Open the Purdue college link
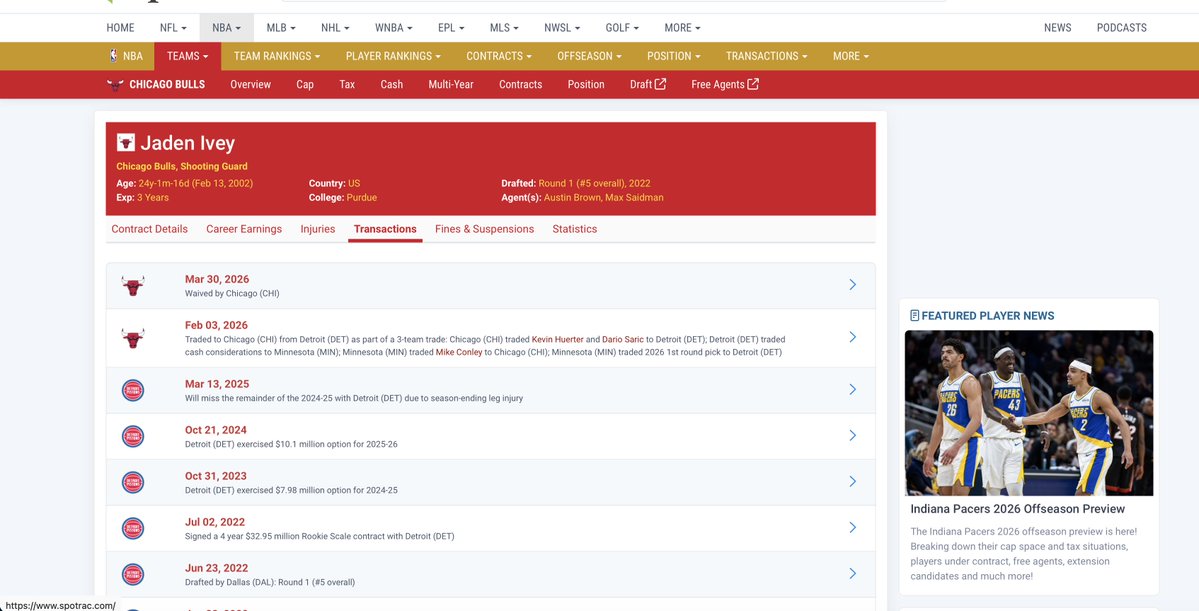1199x611 pixels. (x=362, y=197)
